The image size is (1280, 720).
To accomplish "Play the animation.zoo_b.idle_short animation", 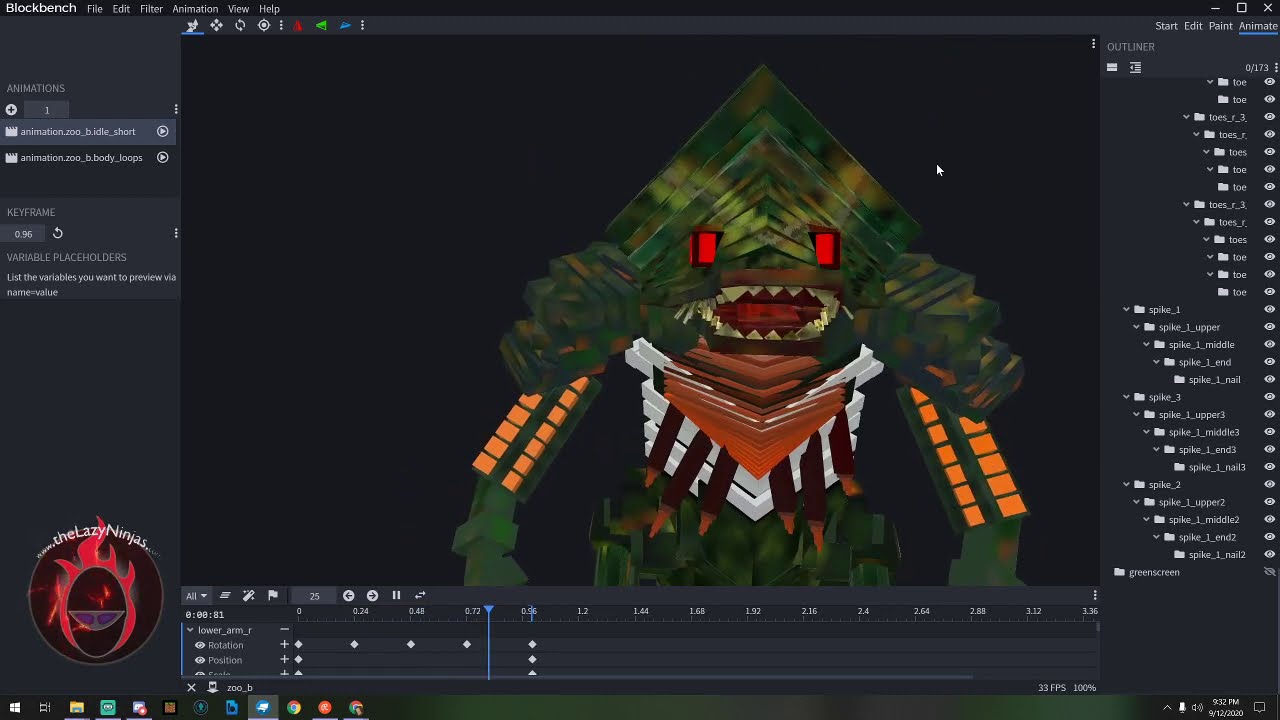I will [162, 131].
